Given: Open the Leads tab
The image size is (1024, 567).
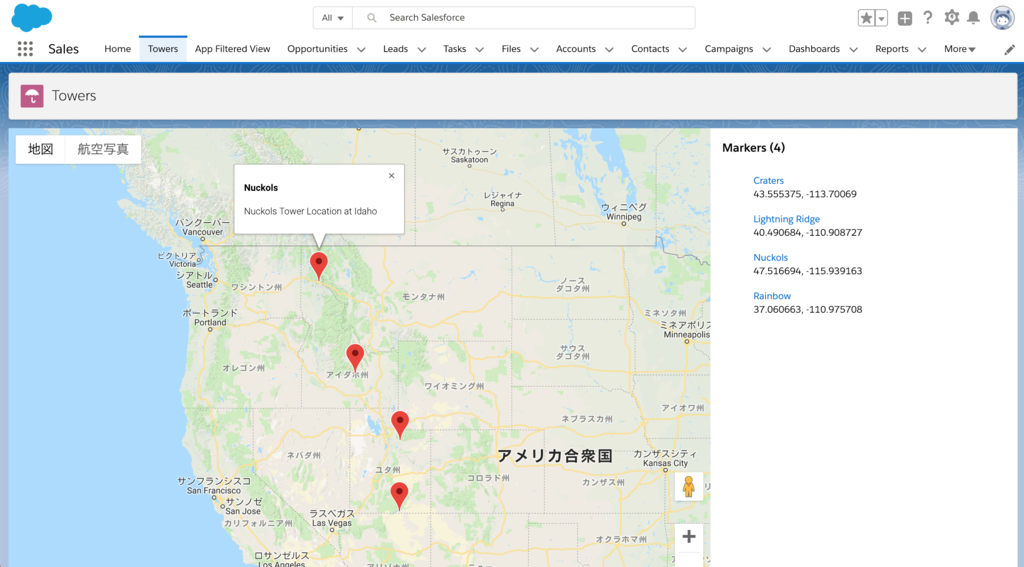Looking at the screenshot, I should coord(395,49).
